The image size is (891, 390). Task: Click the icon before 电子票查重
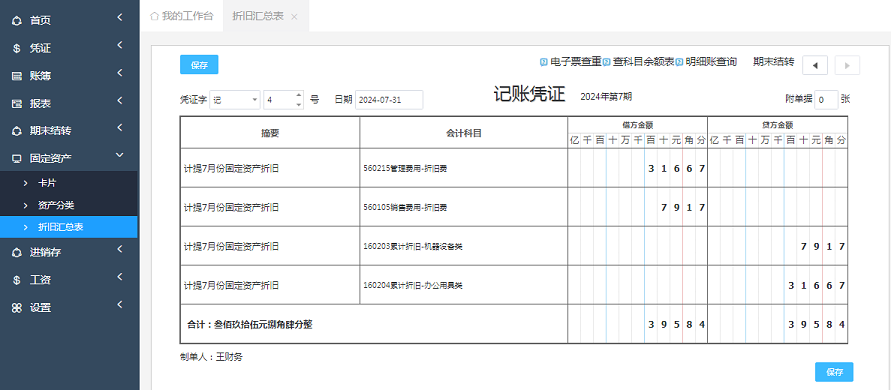pos(544,61)
